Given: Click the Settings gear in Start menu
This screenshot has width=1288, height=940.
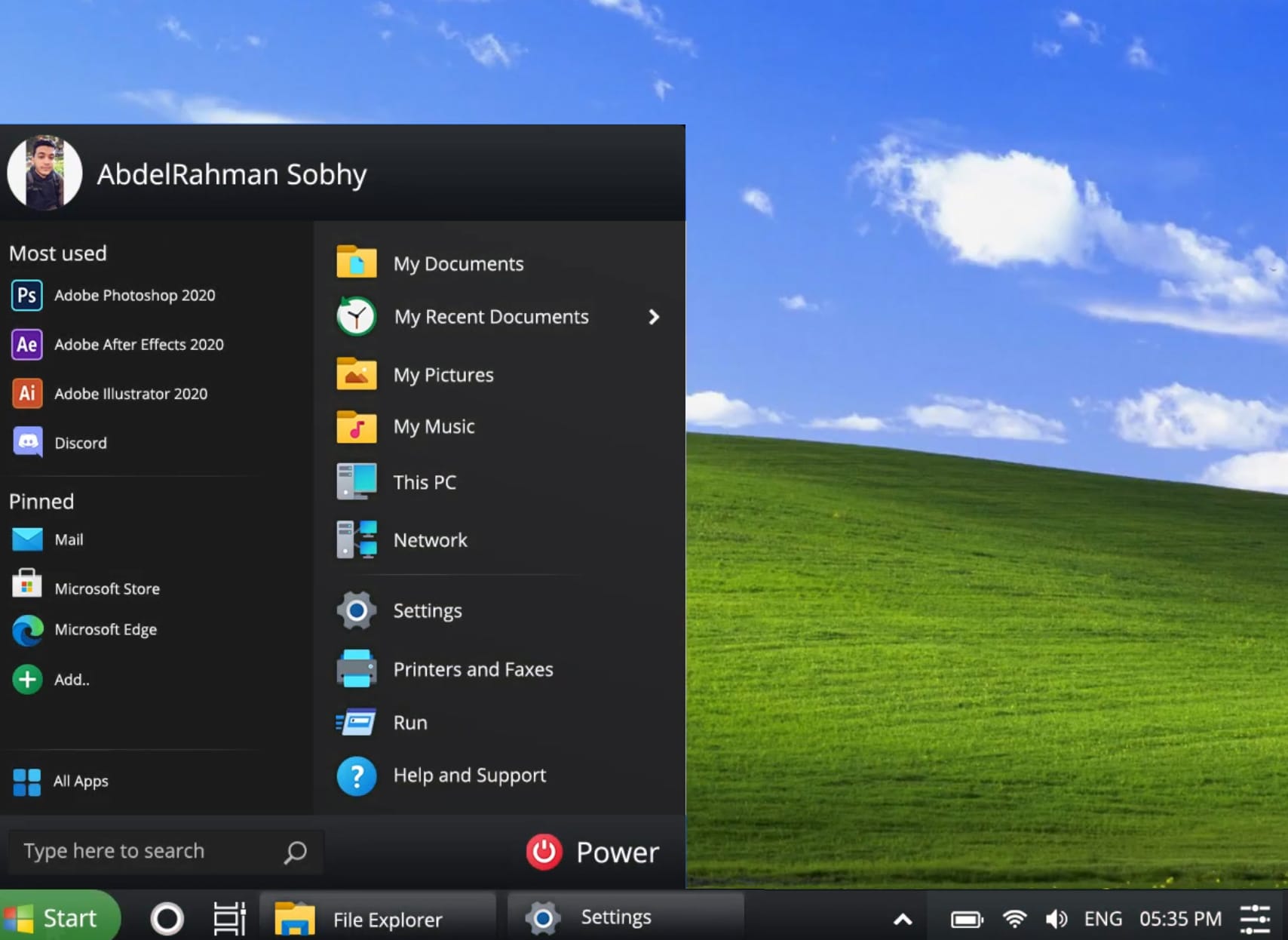Looking at the screenshot, I should [357, 610].
